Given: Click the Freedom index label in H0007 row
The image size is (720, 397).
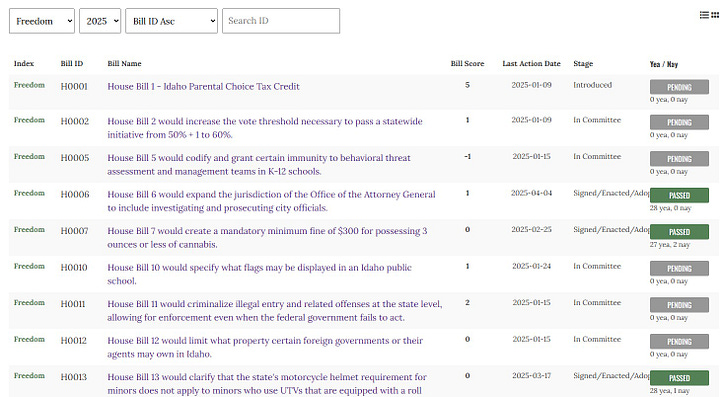Looking at the screenshot, I should [x=29, y=229].
